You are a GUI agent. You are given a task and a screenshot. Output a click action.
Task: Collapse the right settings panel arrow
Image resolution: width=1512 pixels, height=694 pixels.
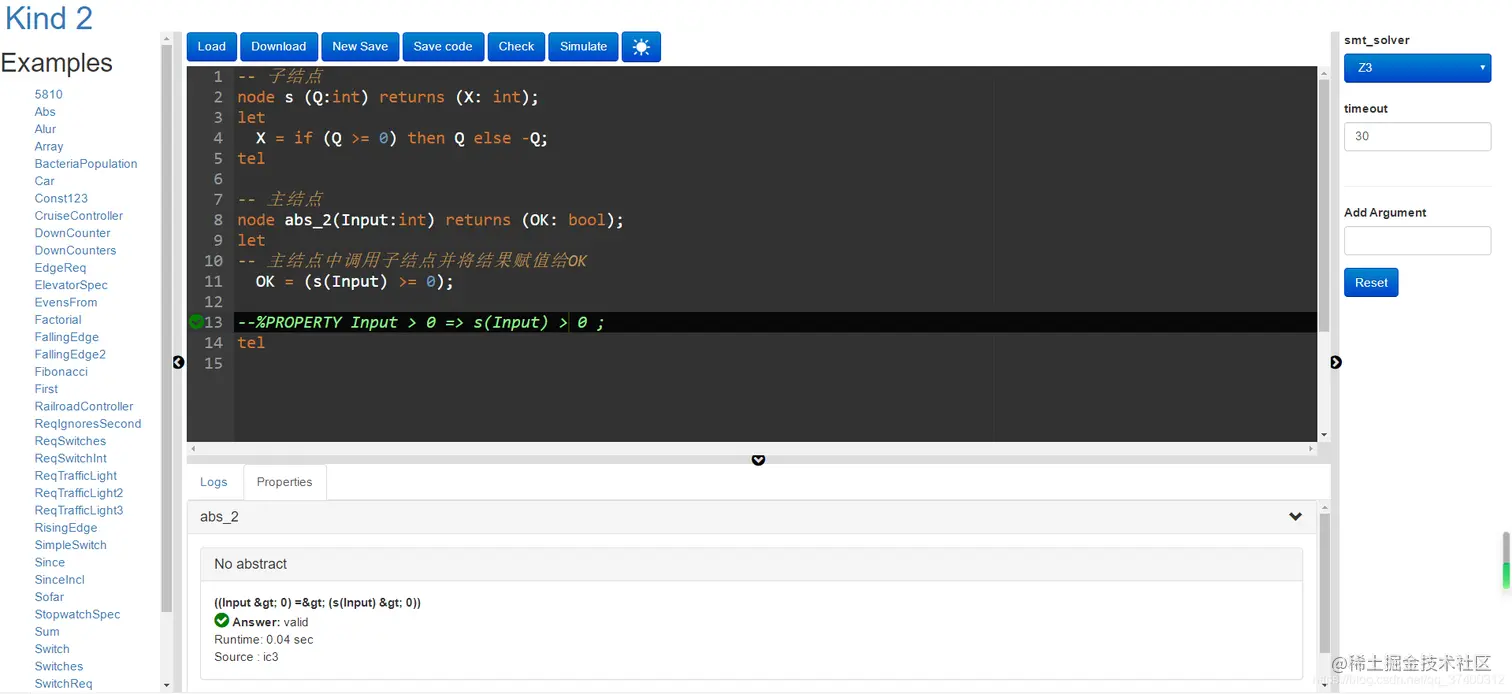click(1336, 362)
